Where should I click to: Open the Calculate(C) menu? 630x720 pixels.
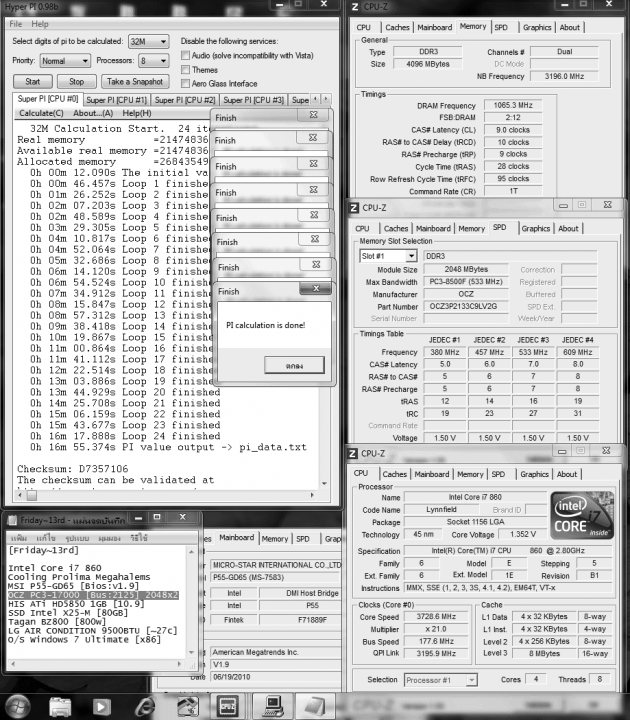tap(41, 113)
